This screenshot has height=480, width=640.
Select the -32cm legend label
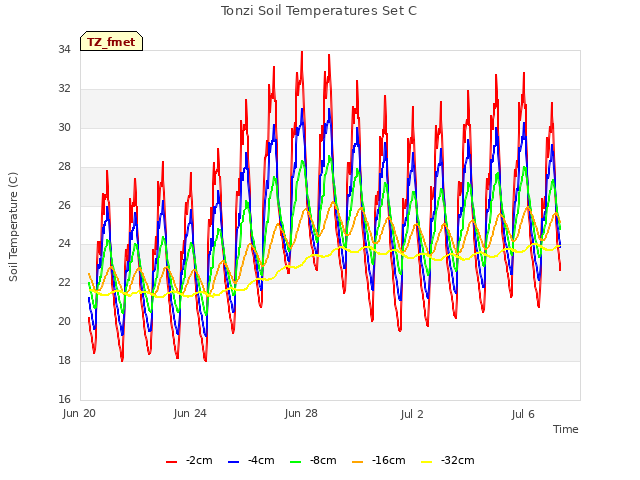click(458, 460)
